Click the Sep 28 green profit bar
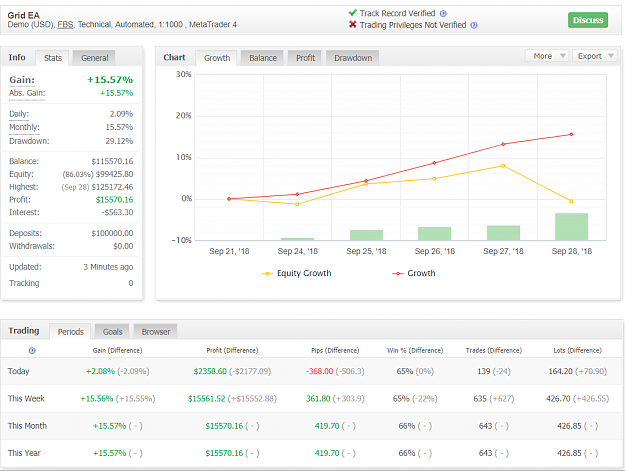Screen dimensions: 625x471 click(571, 227)
